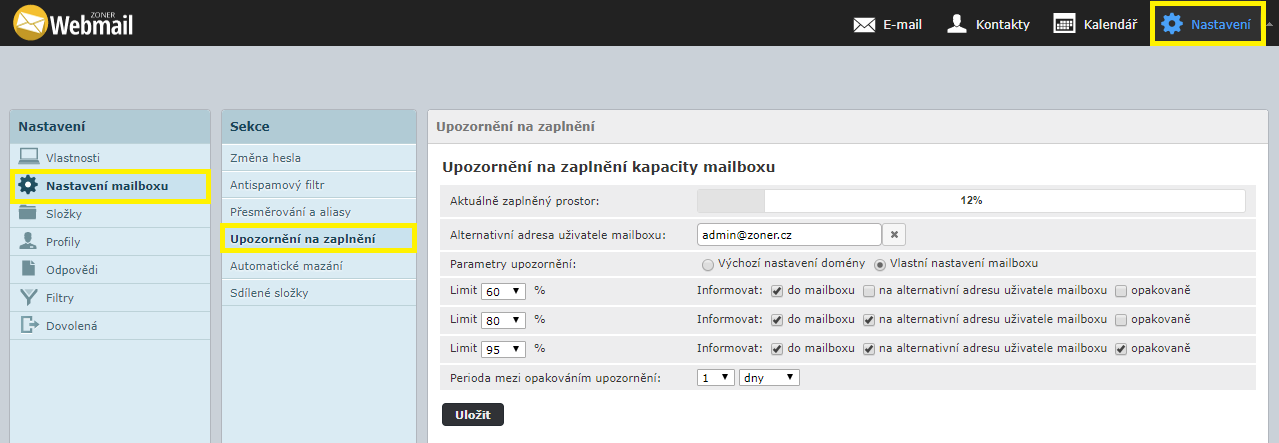This screenshot has width=1279, height=443.
Task: Open E-mail via envelope icon
Action: [x=864, y=24]
